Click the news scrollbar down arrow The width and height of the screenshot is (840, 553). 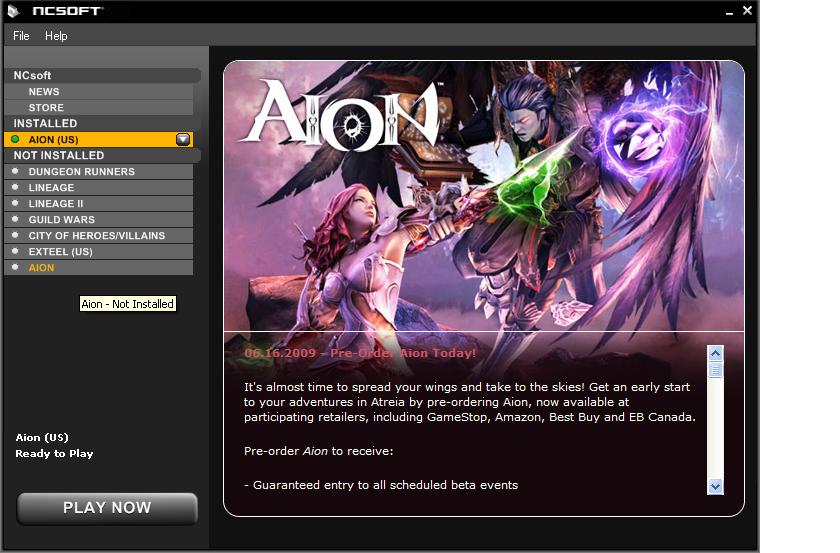[715, 487]
